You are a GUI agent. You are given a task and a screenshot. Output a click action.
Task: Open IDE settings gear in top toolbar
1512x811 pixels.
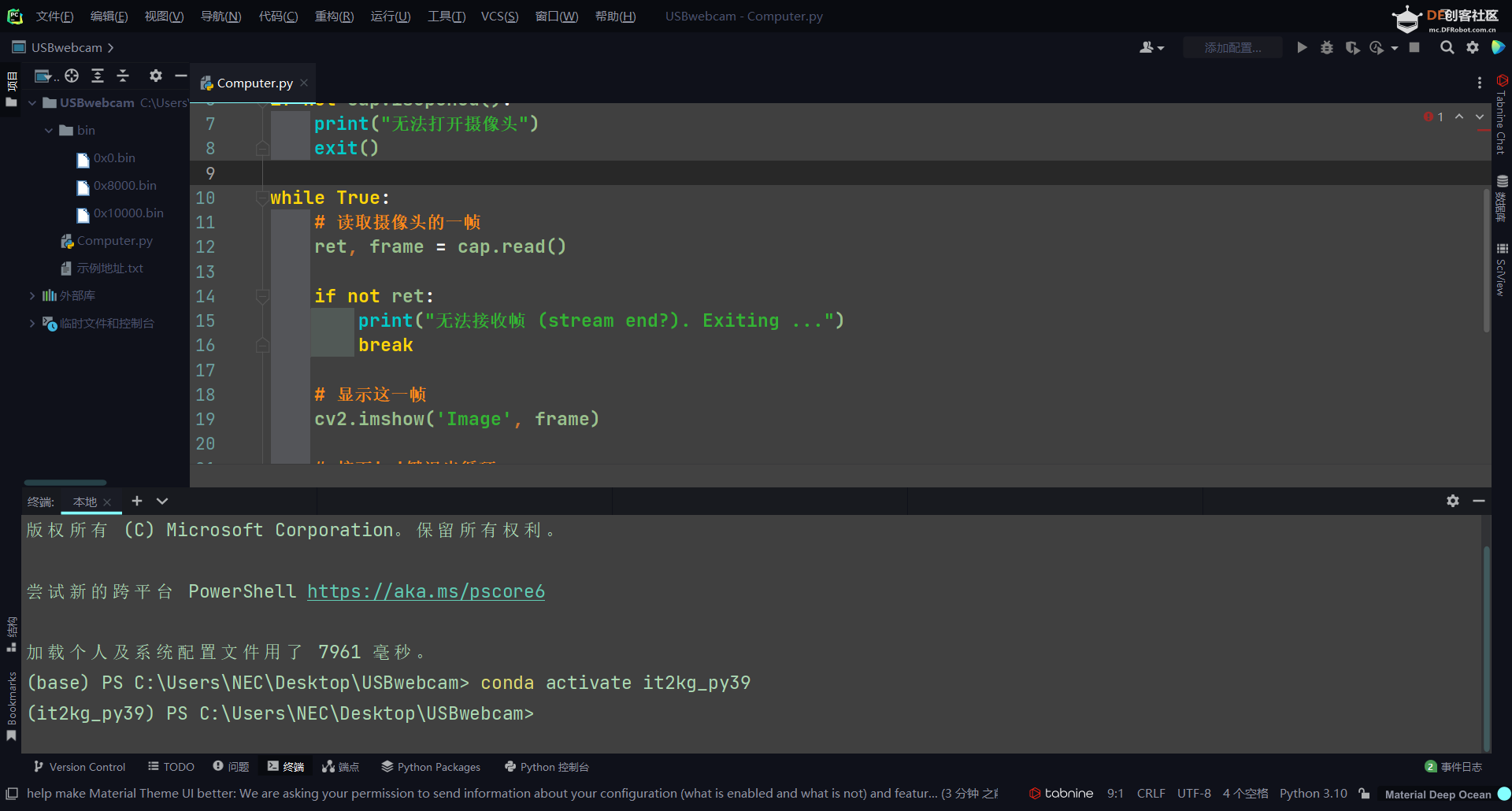(1473, 48)
